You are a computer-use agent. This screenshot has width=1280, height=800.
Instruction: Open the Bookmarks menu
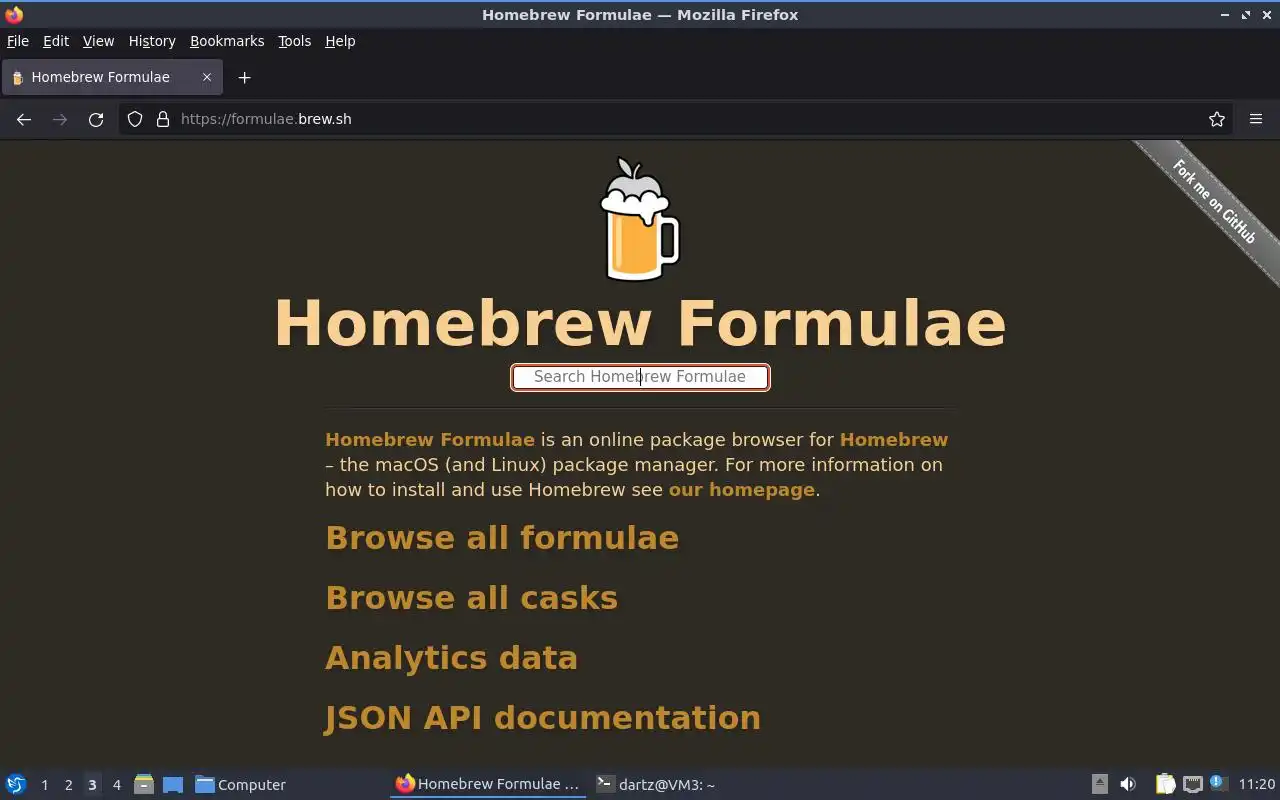[x=227, y=41]
